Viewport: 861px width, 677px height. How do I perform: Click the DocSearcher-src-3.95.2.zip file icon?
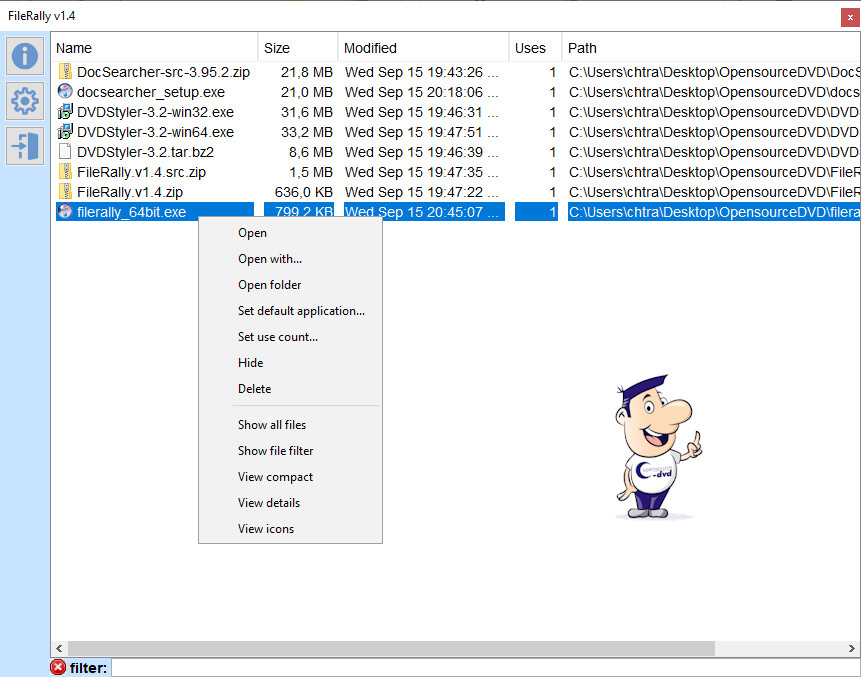coord(65,72)
